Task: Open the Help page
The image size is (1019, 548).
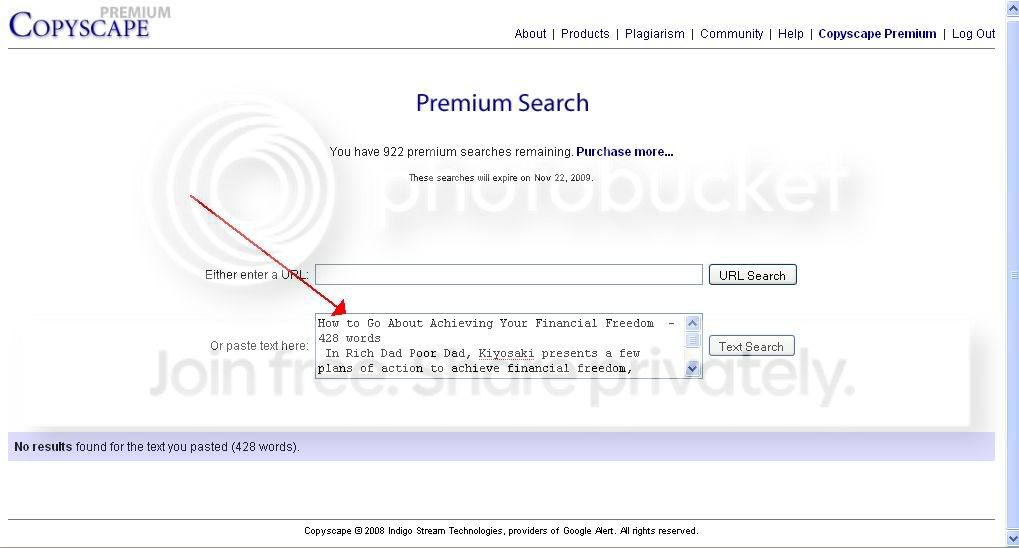Action: tap(790, 34)
